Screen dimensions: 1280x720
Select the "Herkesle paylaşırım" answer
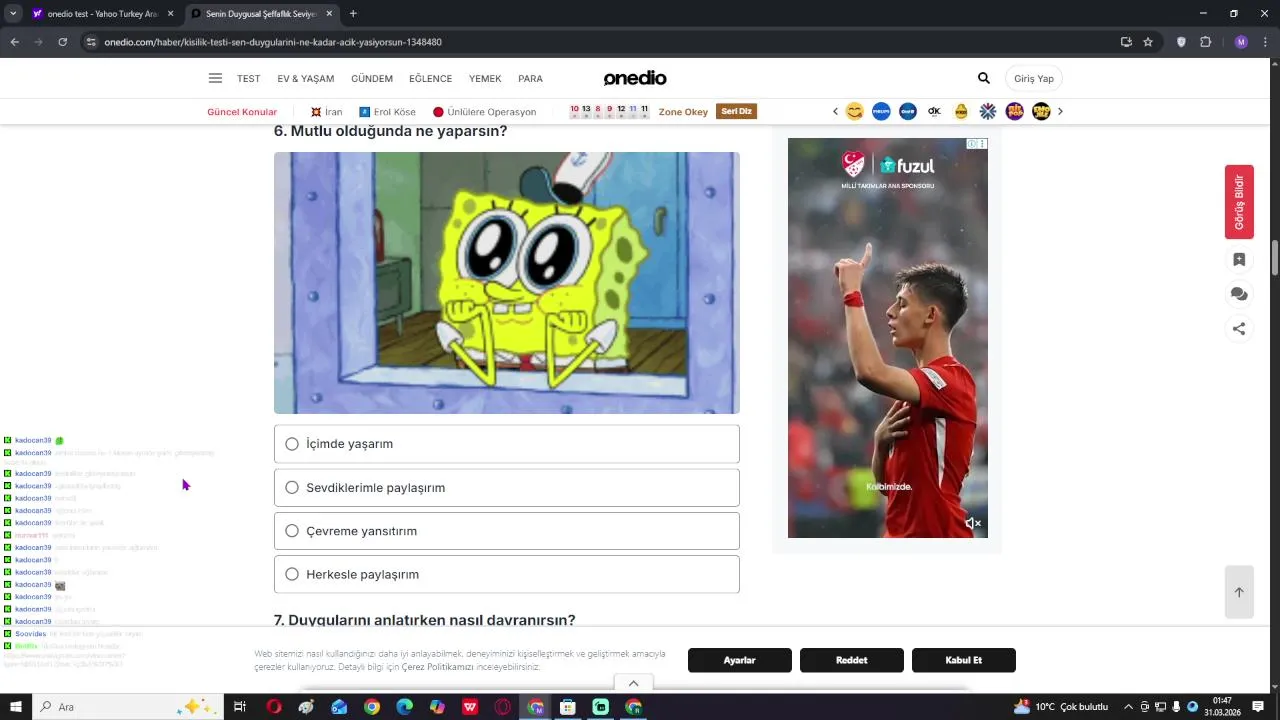[507, 575]
